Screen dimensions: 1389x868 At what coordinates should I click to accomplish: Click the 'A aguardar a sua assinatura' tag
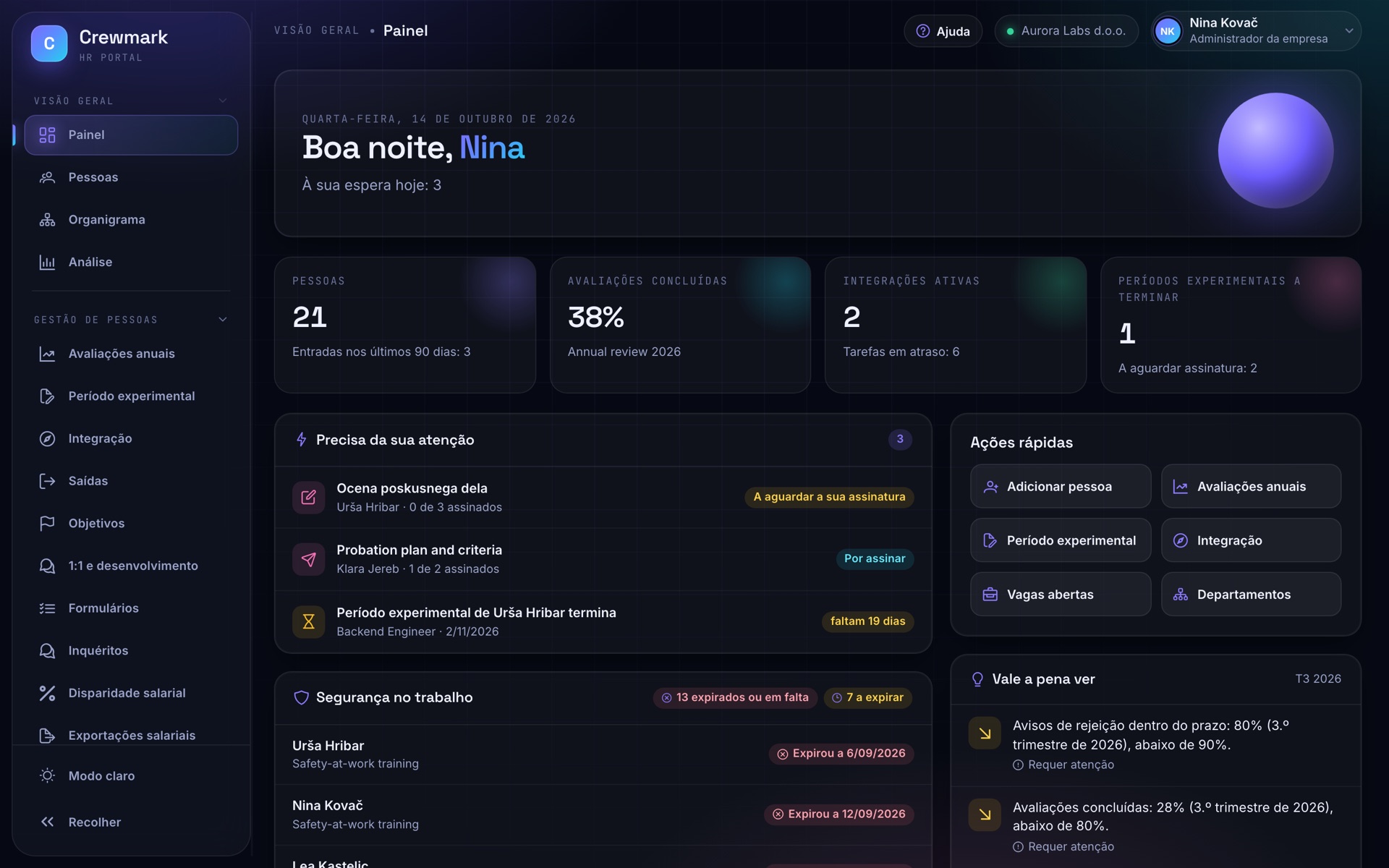829,497
